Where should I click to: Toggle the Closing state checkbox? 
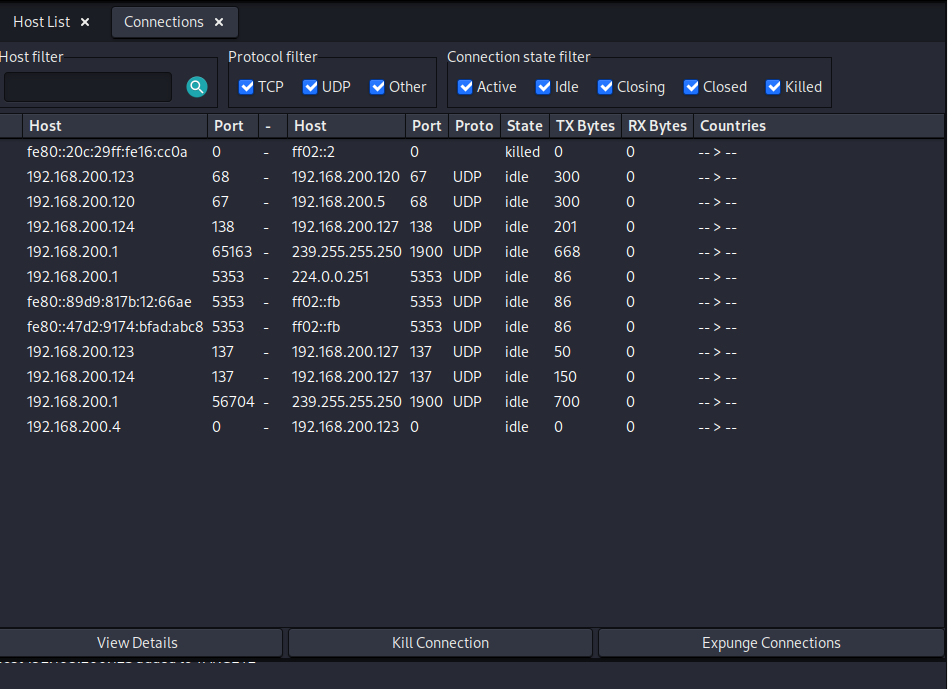point(605,87)
